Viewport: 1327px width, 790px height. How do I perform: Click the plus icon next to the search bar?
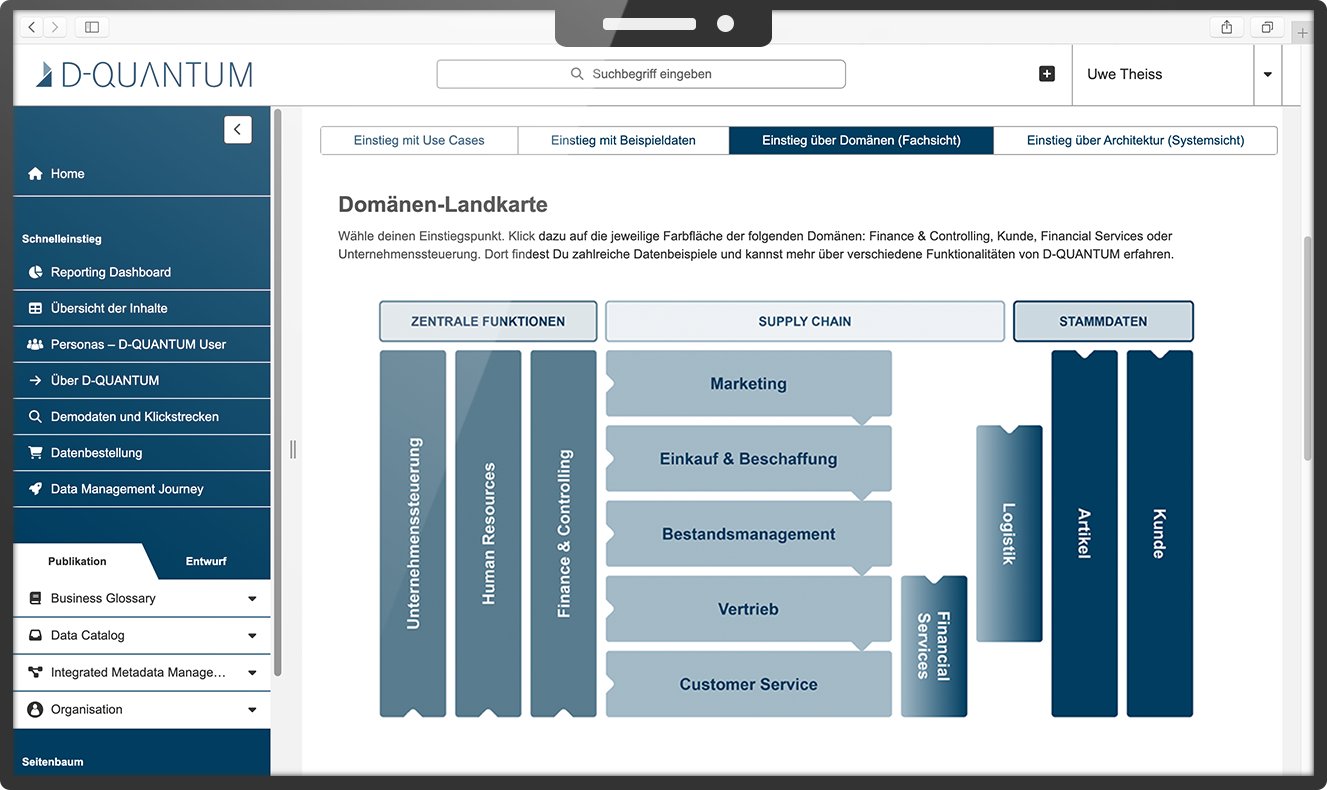click(1046, 73)
